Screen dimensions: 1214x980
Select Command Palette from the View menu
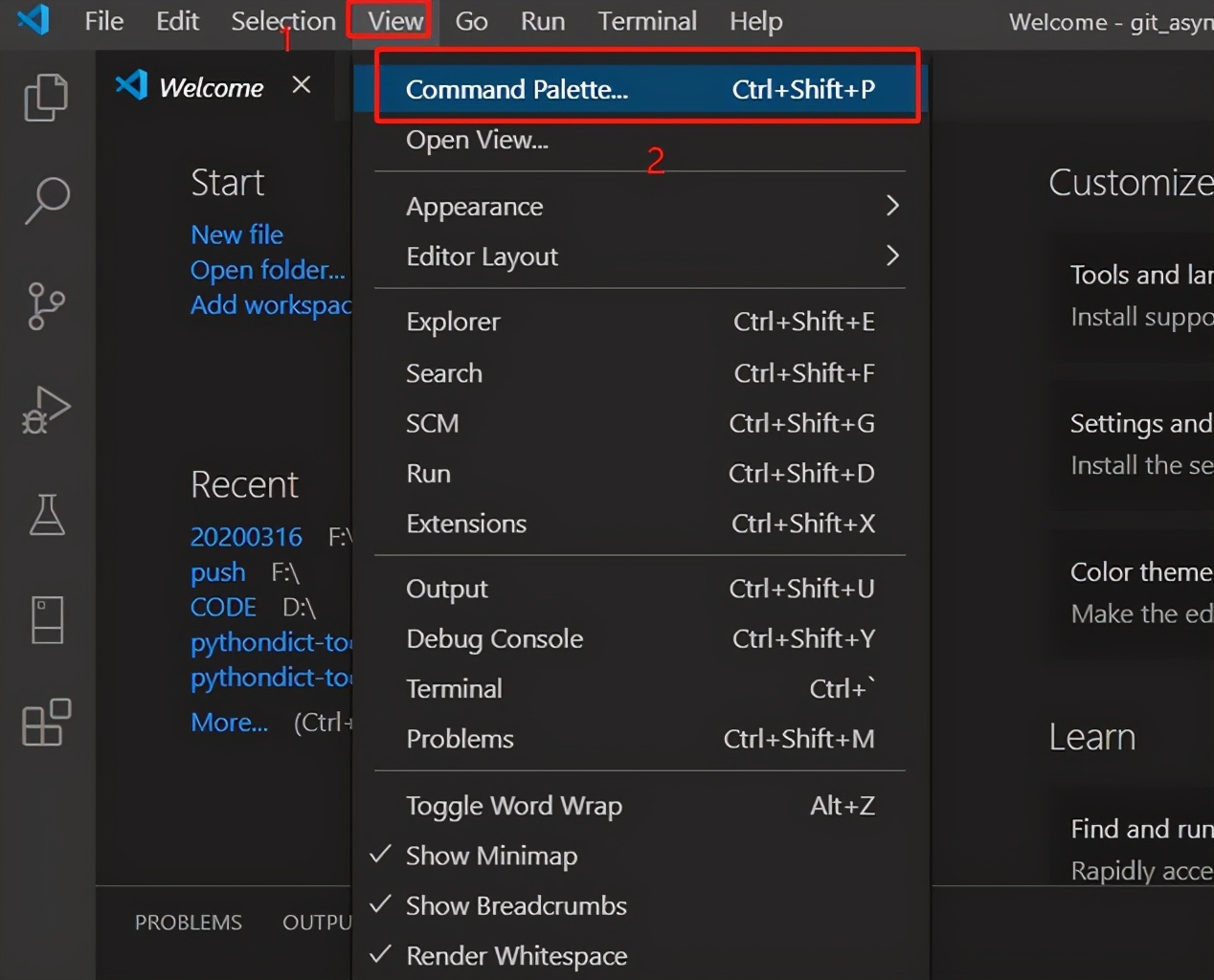517,88
